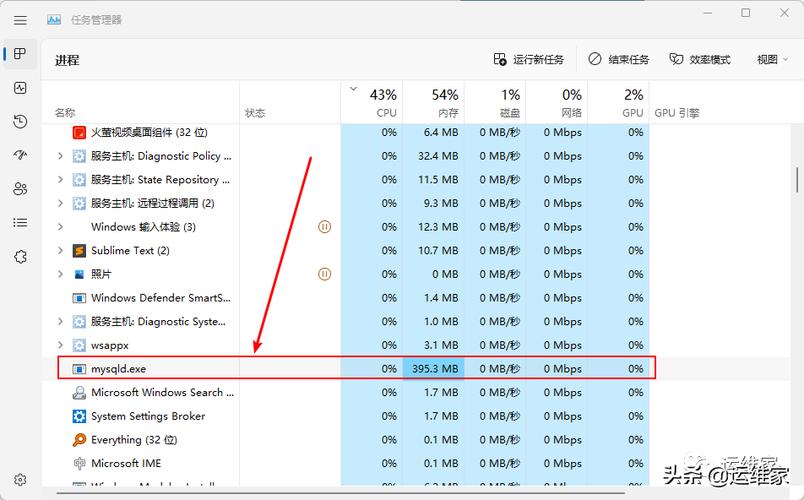
Task: Click the mysqld.exe process icon
Action: click(x=79, y=369)
